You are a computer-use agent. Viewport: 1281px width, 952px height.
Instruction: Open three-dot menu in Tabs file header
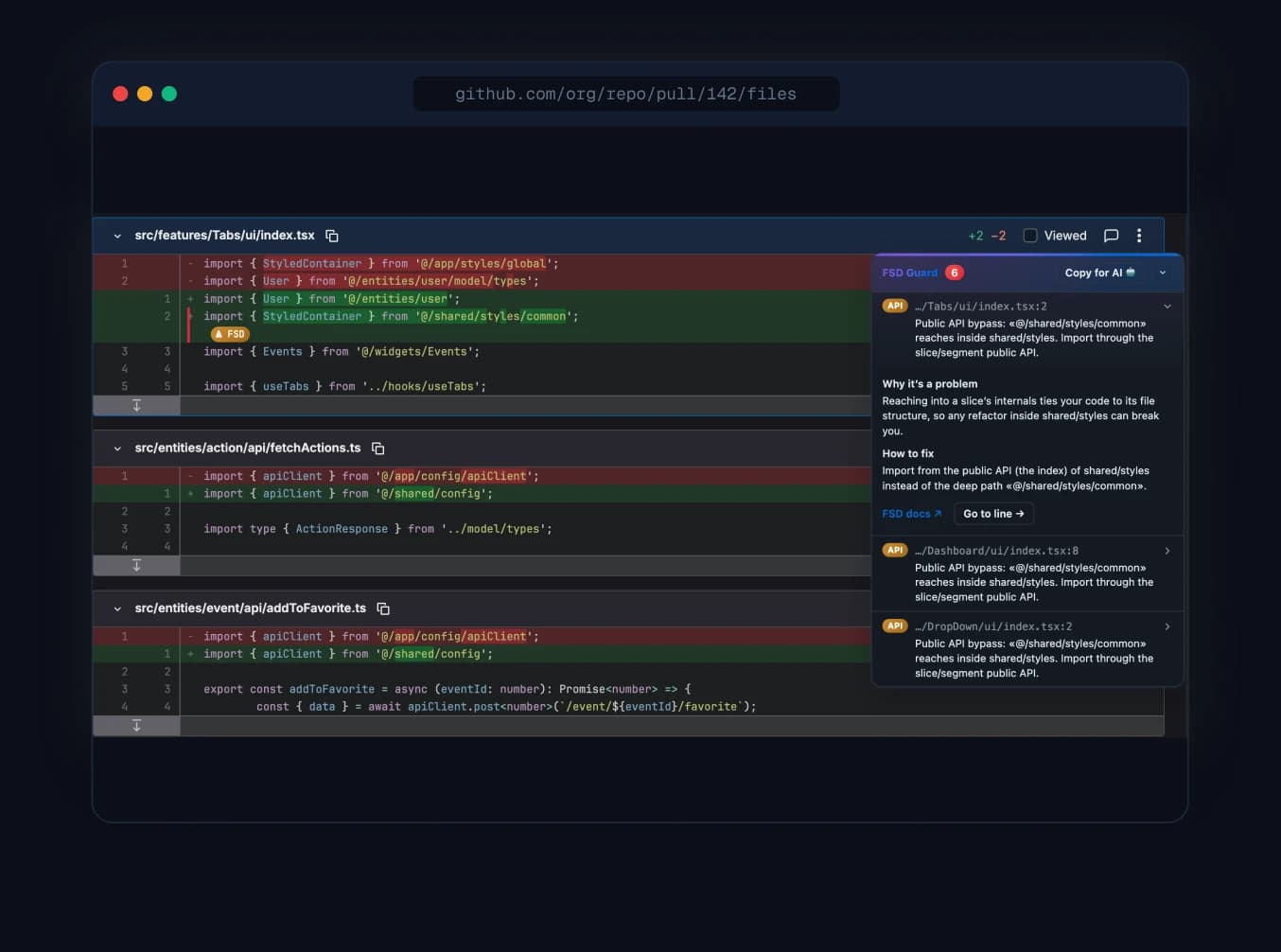tap(1139, 236)
